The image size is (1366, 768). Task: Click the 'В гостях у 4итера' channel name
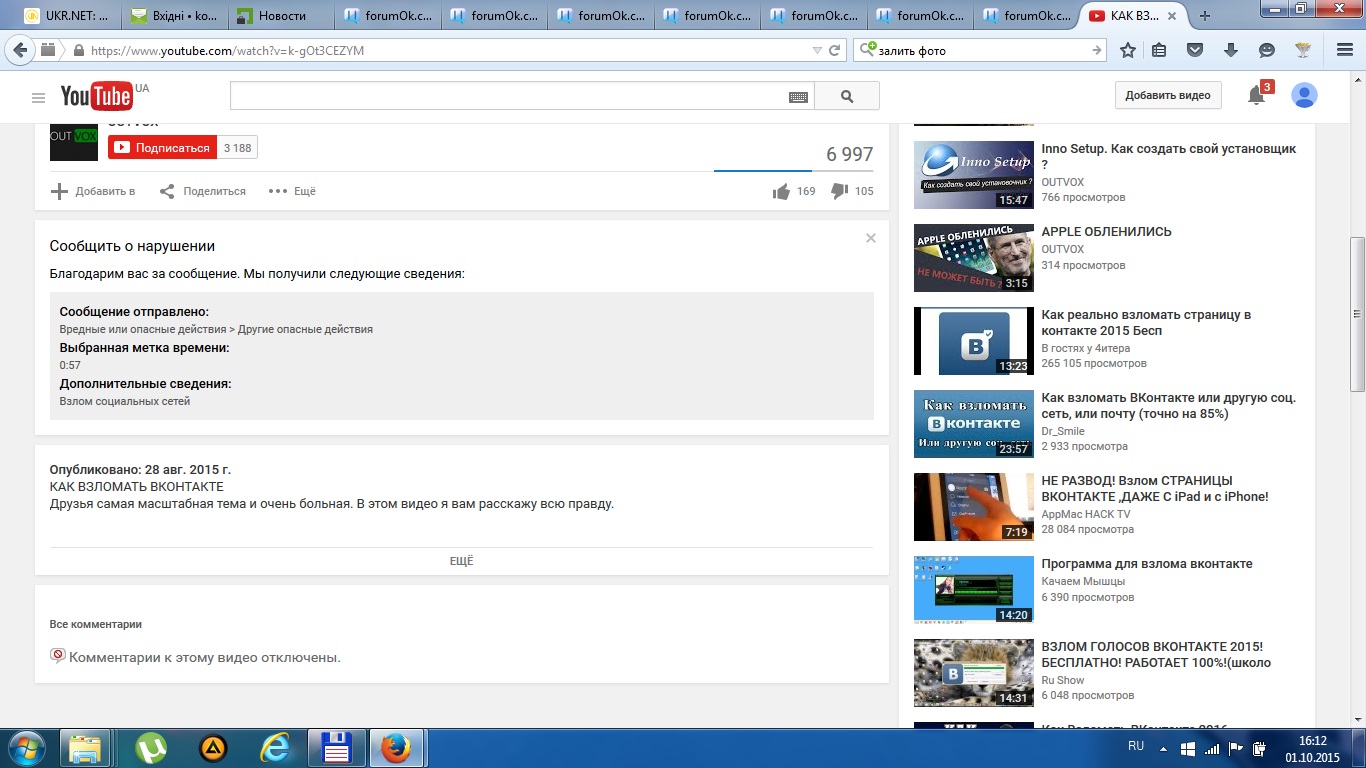pyautogui.click(x=1086, y=348)
